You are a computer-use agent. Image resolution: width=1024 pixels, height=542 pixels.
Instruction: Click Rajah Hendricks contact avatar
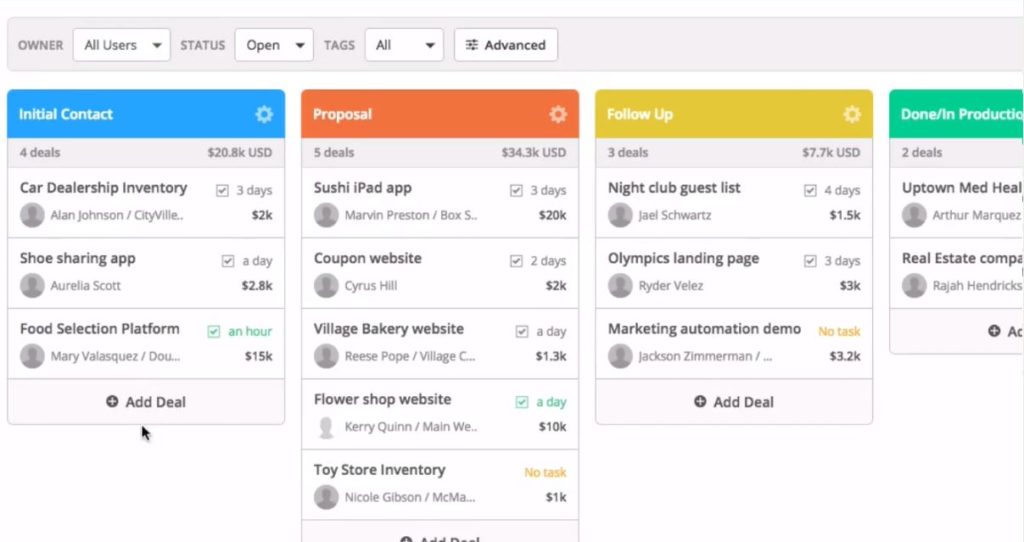pos(914,285)
